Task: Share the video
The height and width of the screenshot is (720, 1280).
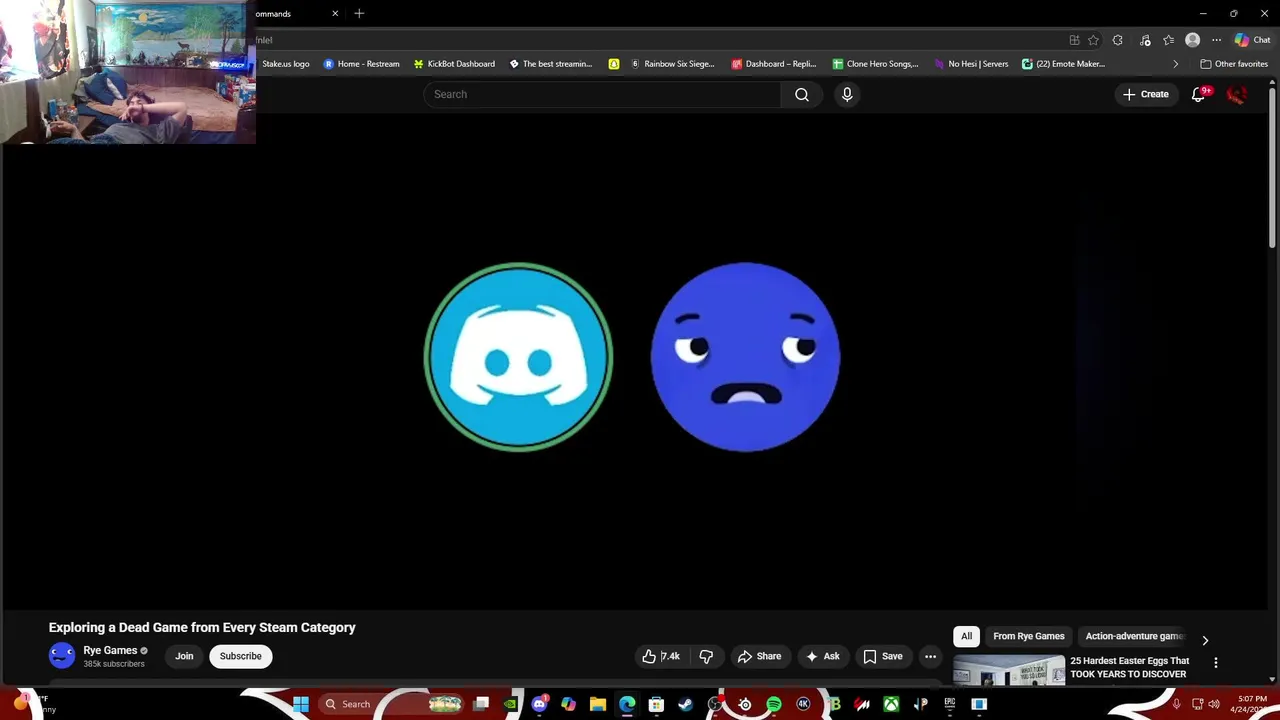Action: [759, 656]
